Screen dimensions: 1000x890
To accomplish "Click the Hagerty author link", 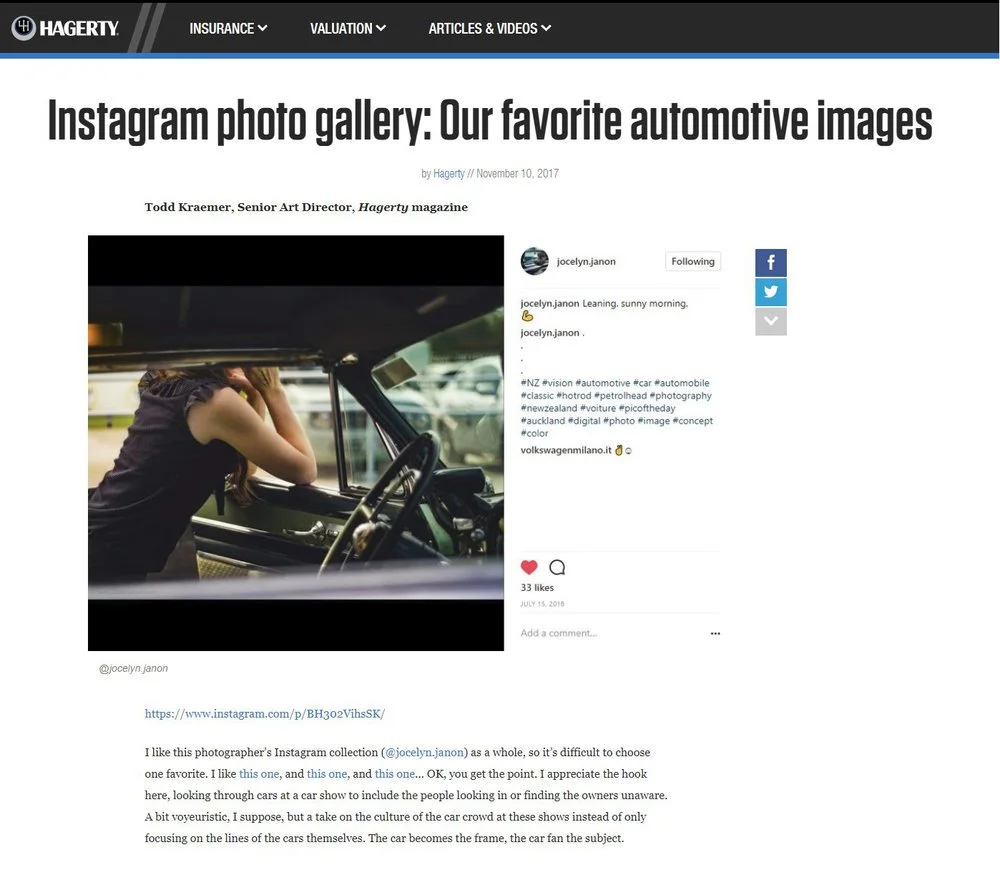I will 448,173.
